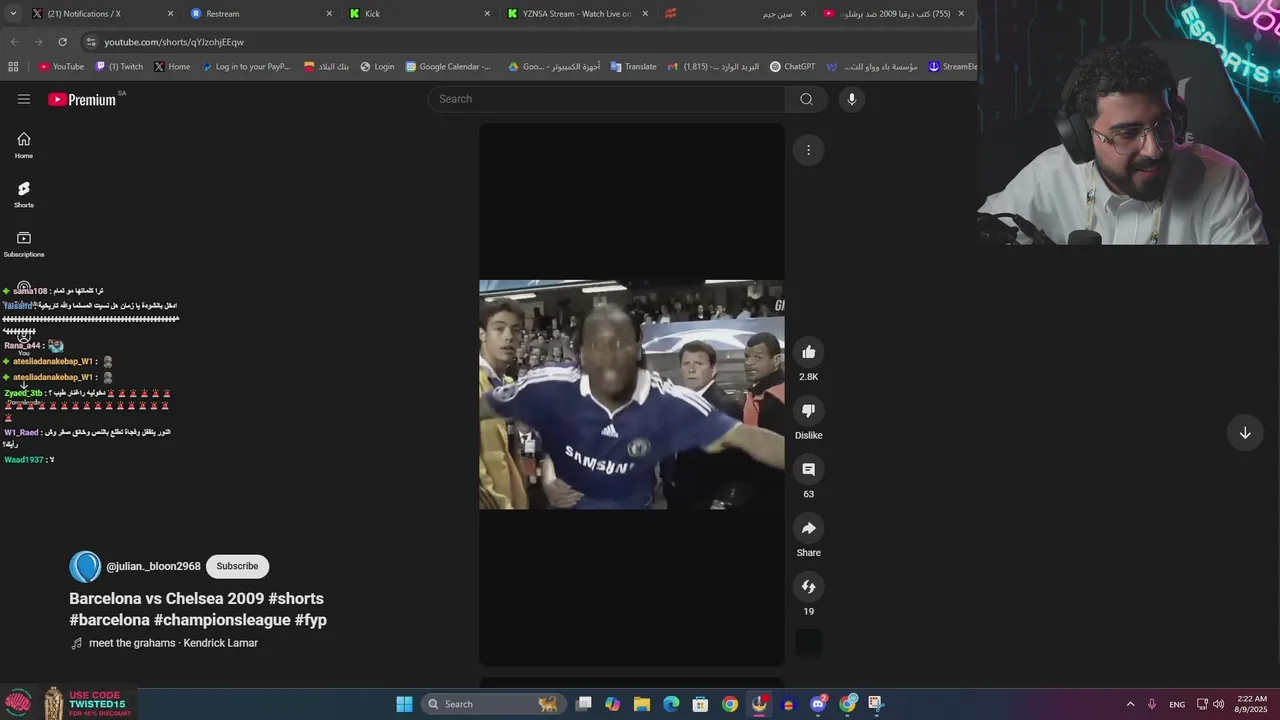Screen dimensions: 1280x720
Task: Open the tab search dropdown arrow
Action: [x=11, y=14]
